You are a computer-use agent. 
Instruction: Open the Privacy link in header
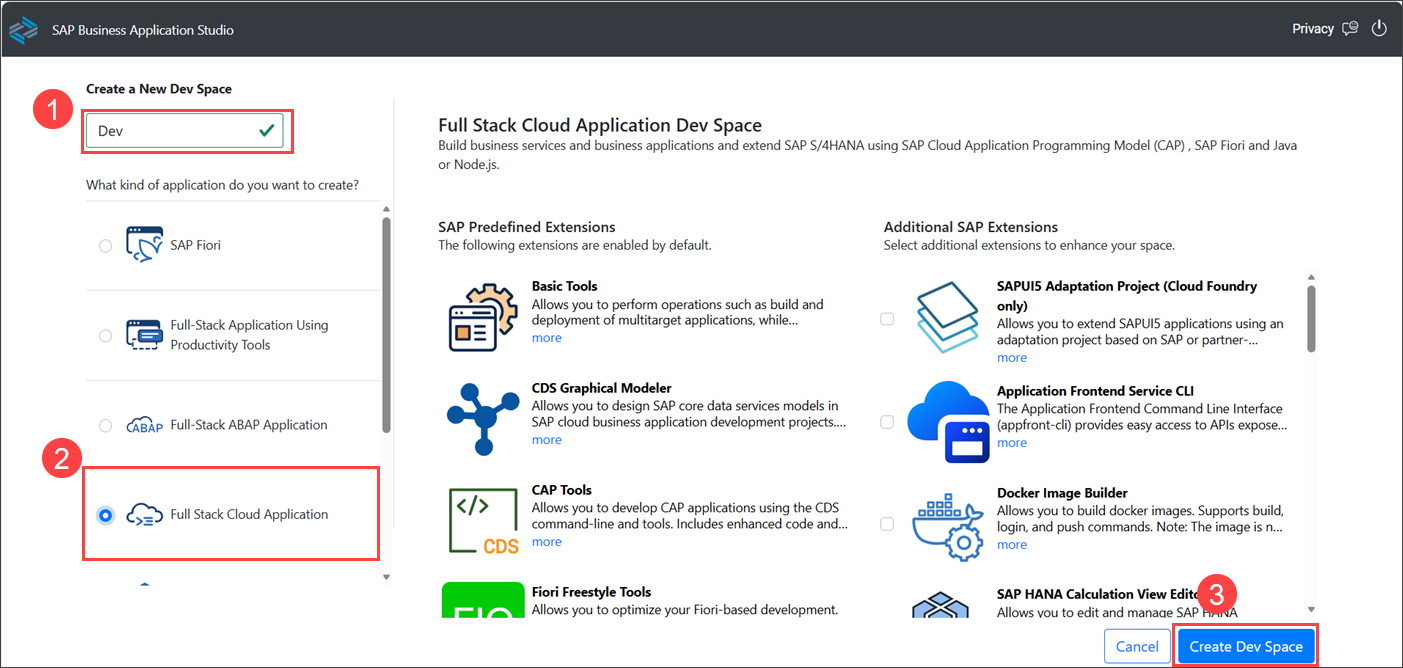pos(1313,29)
